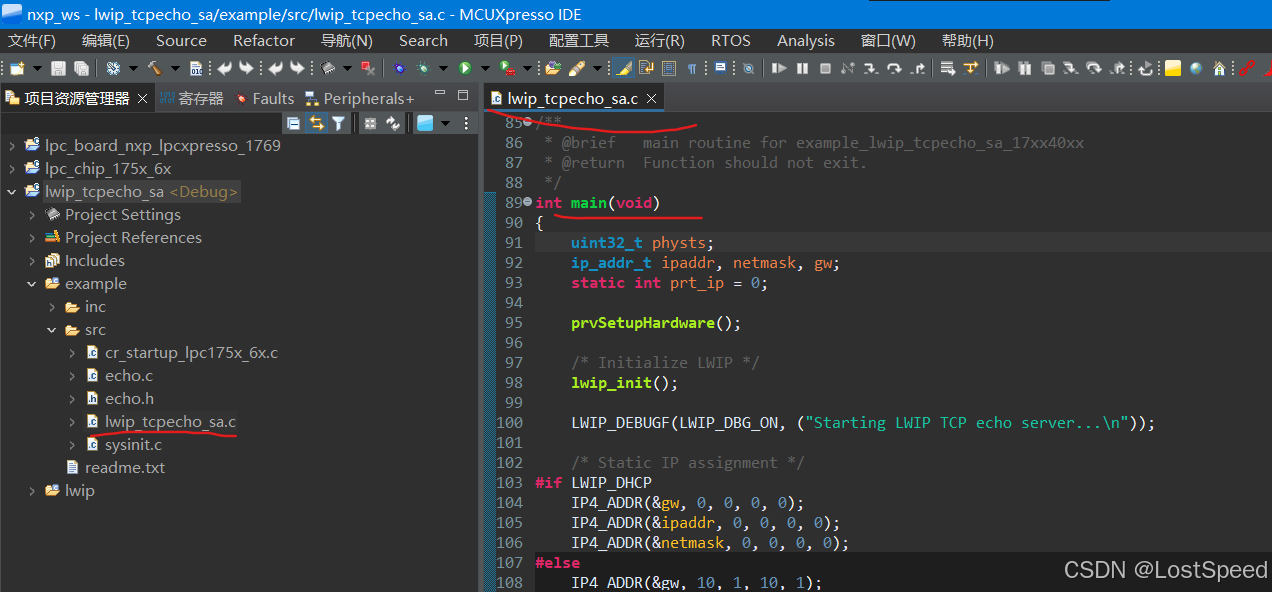This screenshot has height=592, width=1272.
Task: Click the yellow sticky note toolbar icon
Action: point(1173,68)
